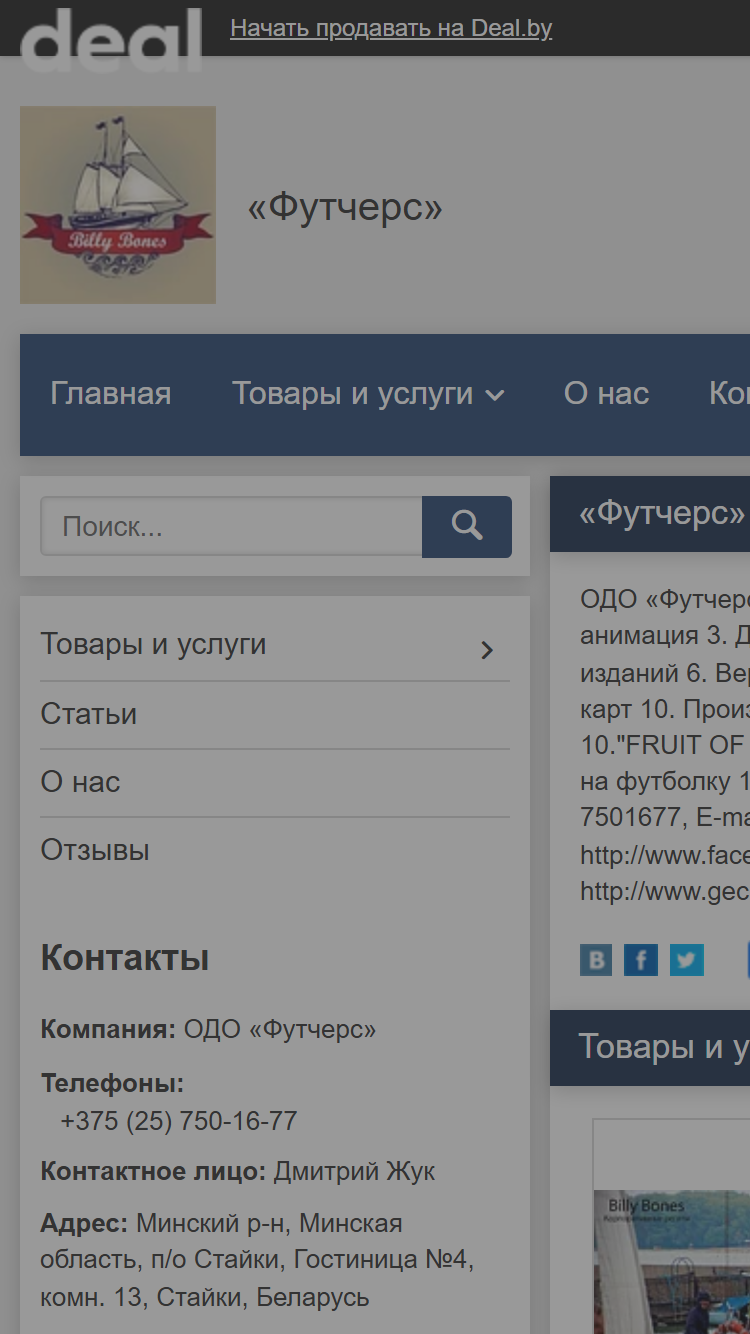Open Статьи in the sidebar menu
The image size is (750, 1334).
pos(89,714)
